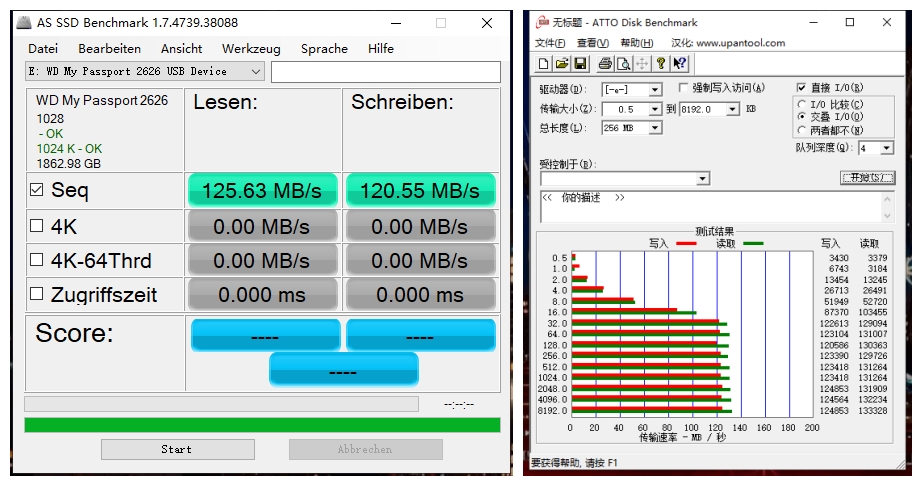Click the read score bar
922x486 pixels.
tap(265, 335)
